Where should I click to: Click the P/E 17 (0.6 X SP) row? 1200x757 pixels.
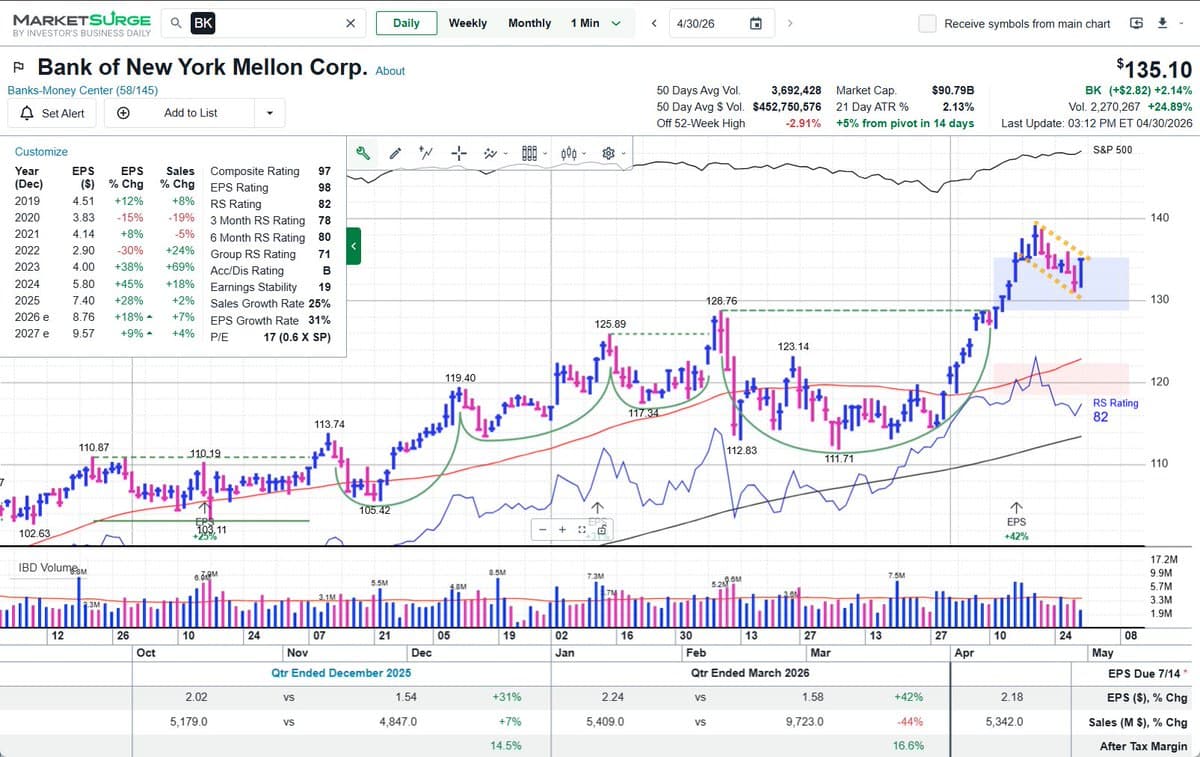[x=270, y=337]
